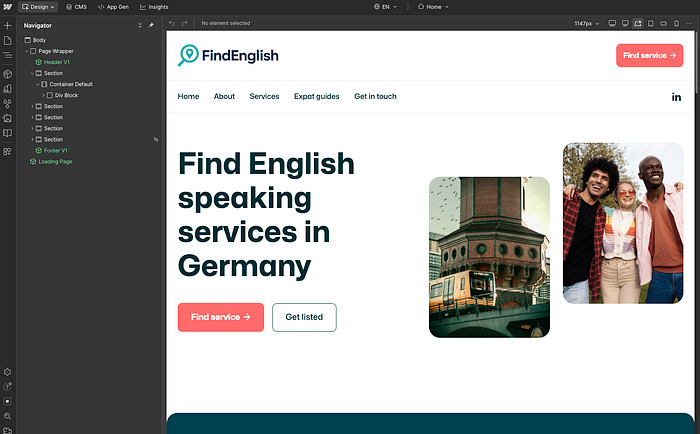
Task: Click Services in the page navbar
Action: (x=264, y=96)
